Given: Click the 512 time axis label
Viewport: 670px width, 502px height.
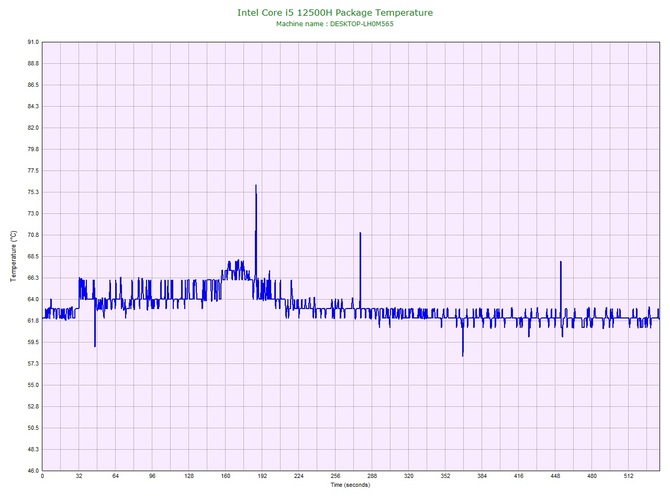Looking at the screenshot, I should tap(629, 476).
